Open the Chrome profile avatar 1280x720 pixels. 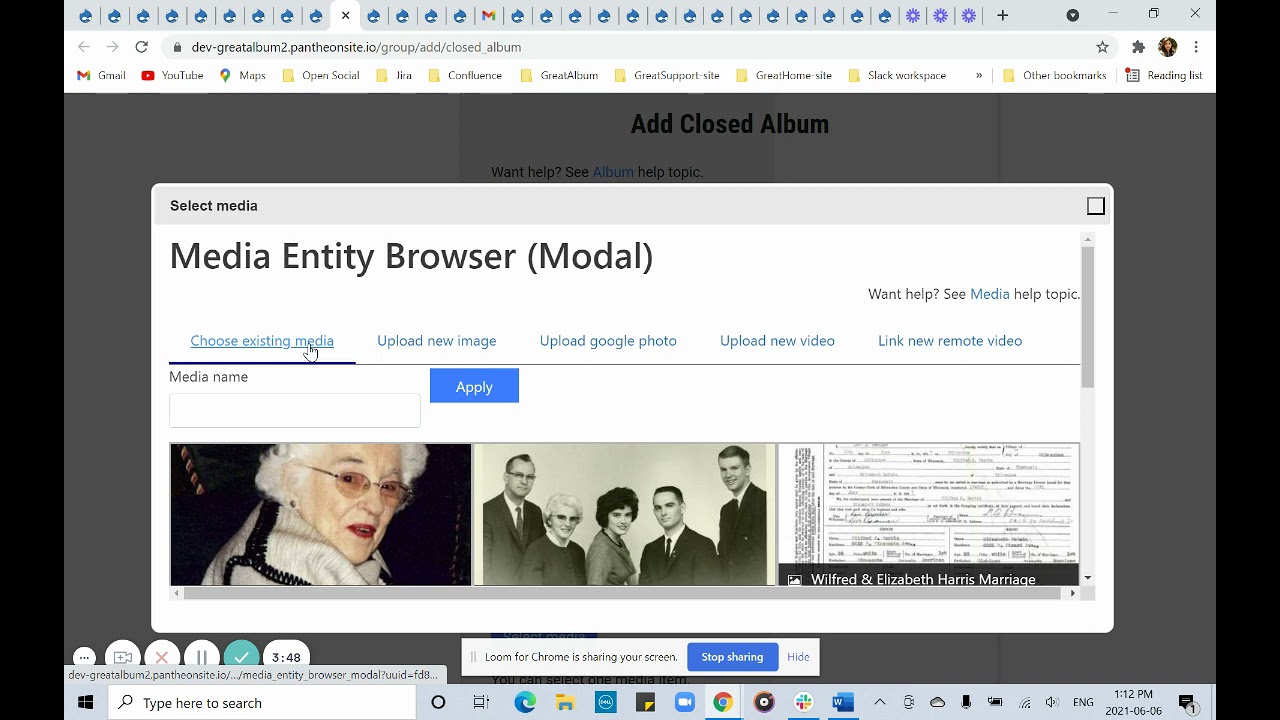[x=1167, y=47]
